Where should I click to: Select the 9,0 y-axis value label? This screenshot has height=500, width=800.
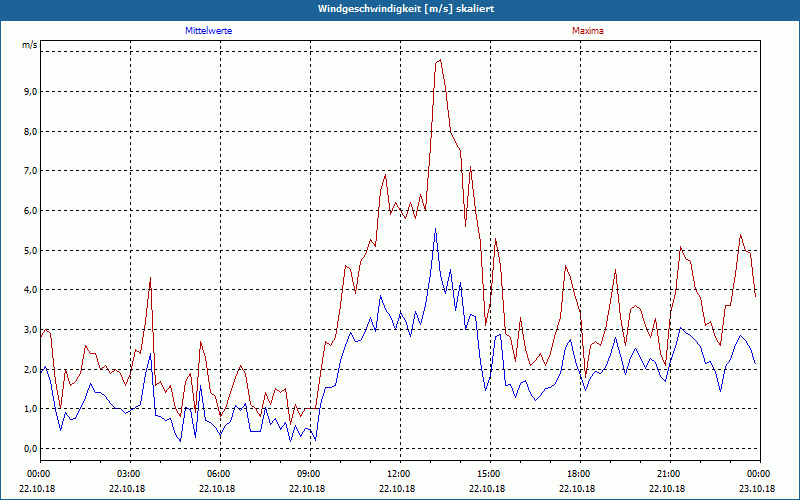pyautogui.click(x=30, y=91)
